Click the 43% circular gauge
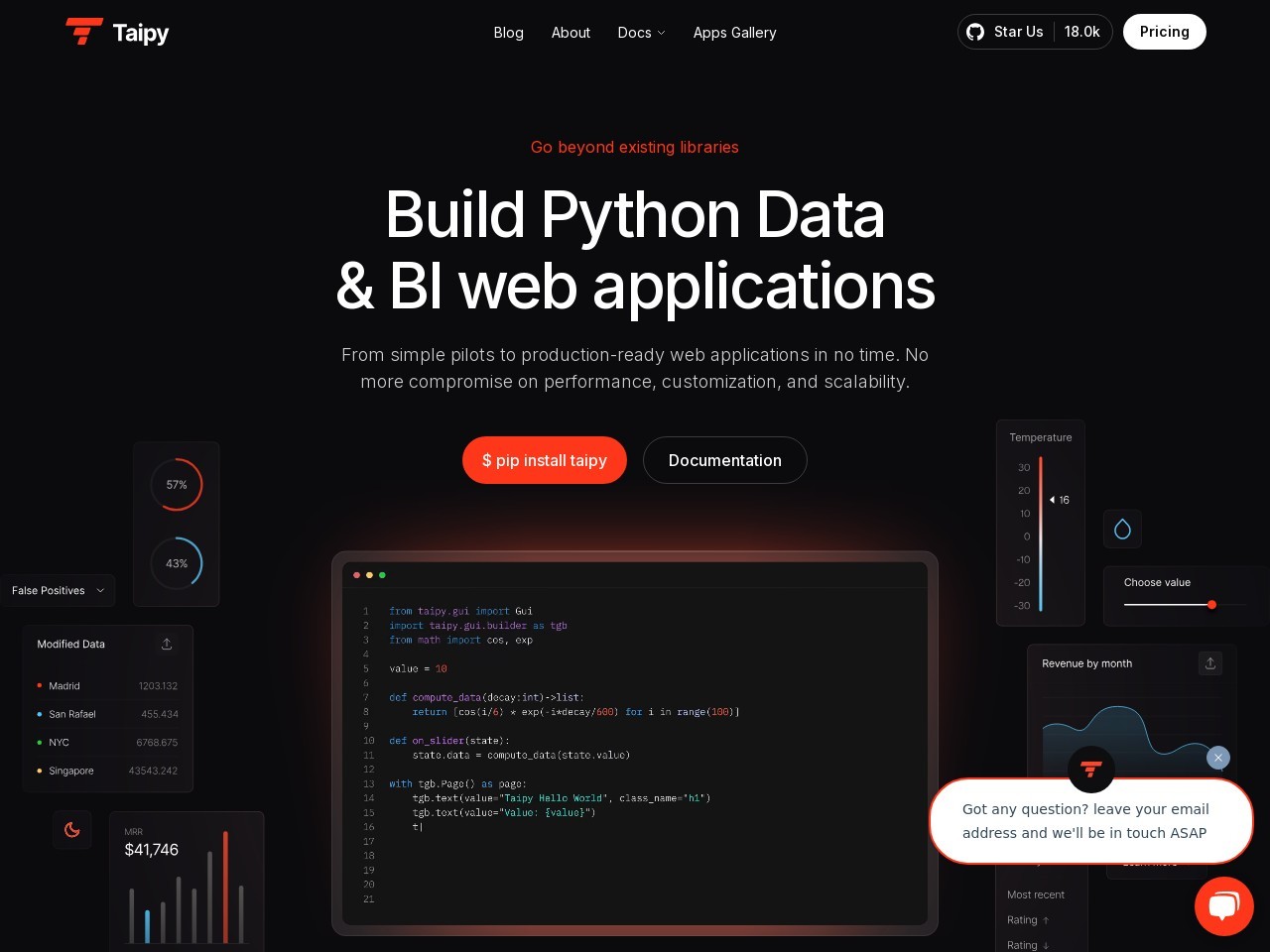 (177, 563)
